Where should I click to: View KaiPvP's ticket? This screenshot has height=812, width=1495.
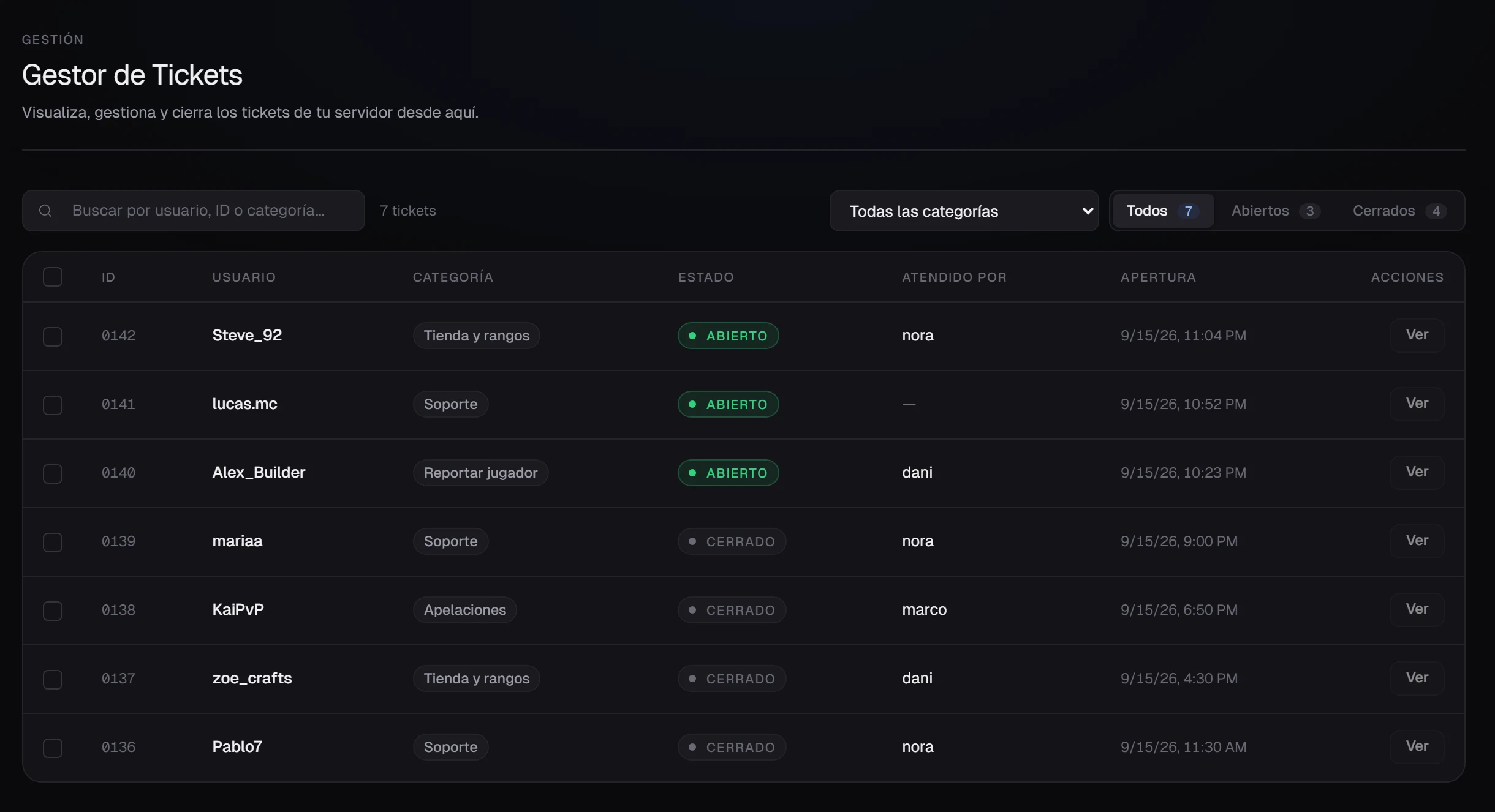(x=1417, y=609)
